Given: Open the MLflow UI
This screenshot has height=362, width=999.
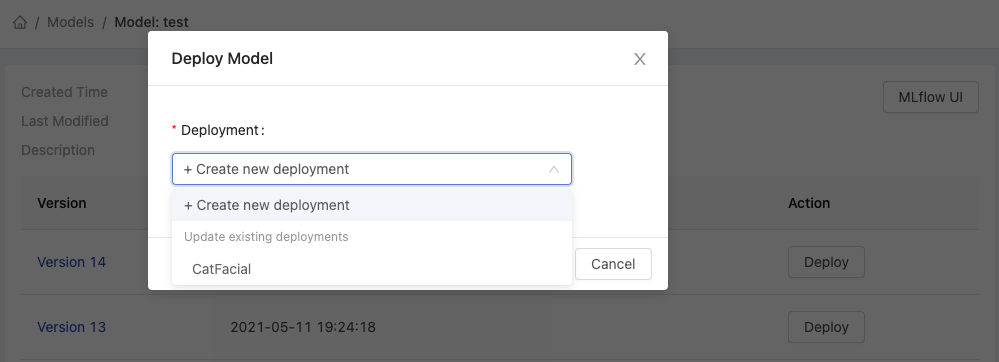Looking at the screenshot, I should click(x=930, y=98).
